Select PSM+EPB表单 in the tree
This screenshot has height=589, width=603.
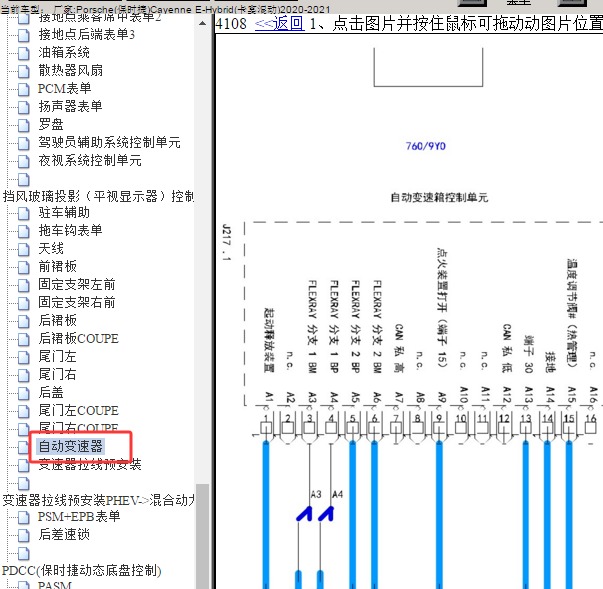[x=79, y=516]
